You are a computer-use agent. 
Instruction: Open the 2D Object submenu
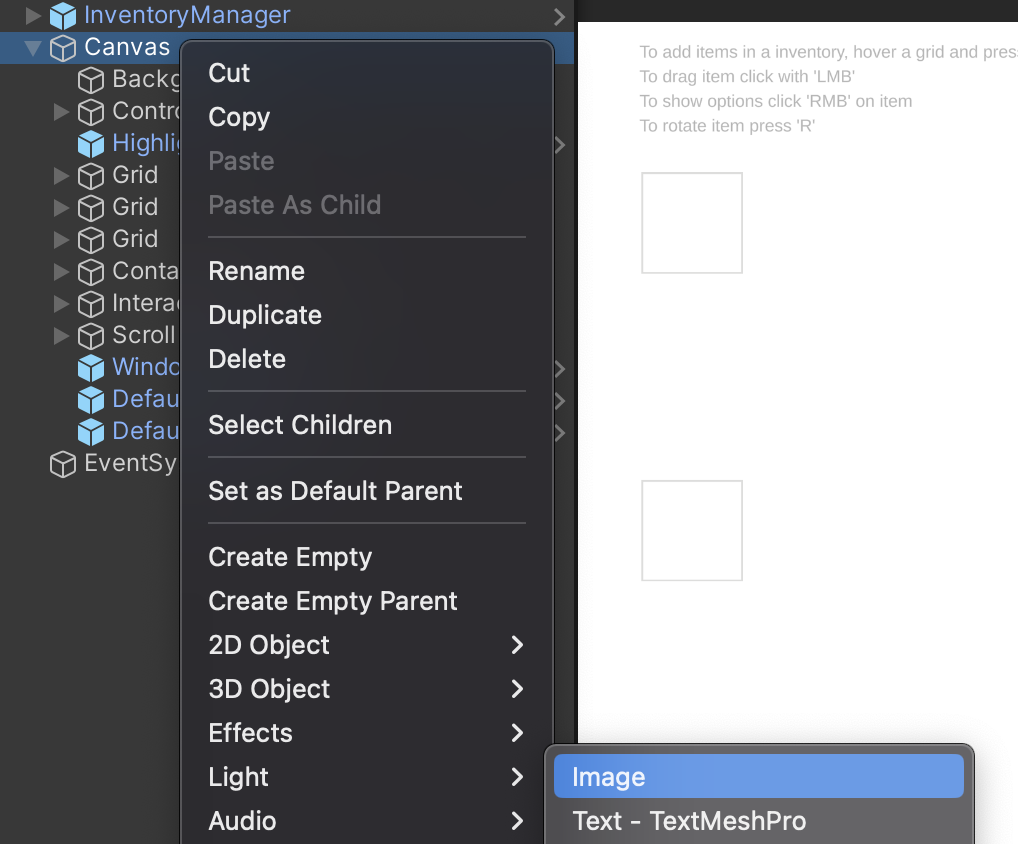366,645
